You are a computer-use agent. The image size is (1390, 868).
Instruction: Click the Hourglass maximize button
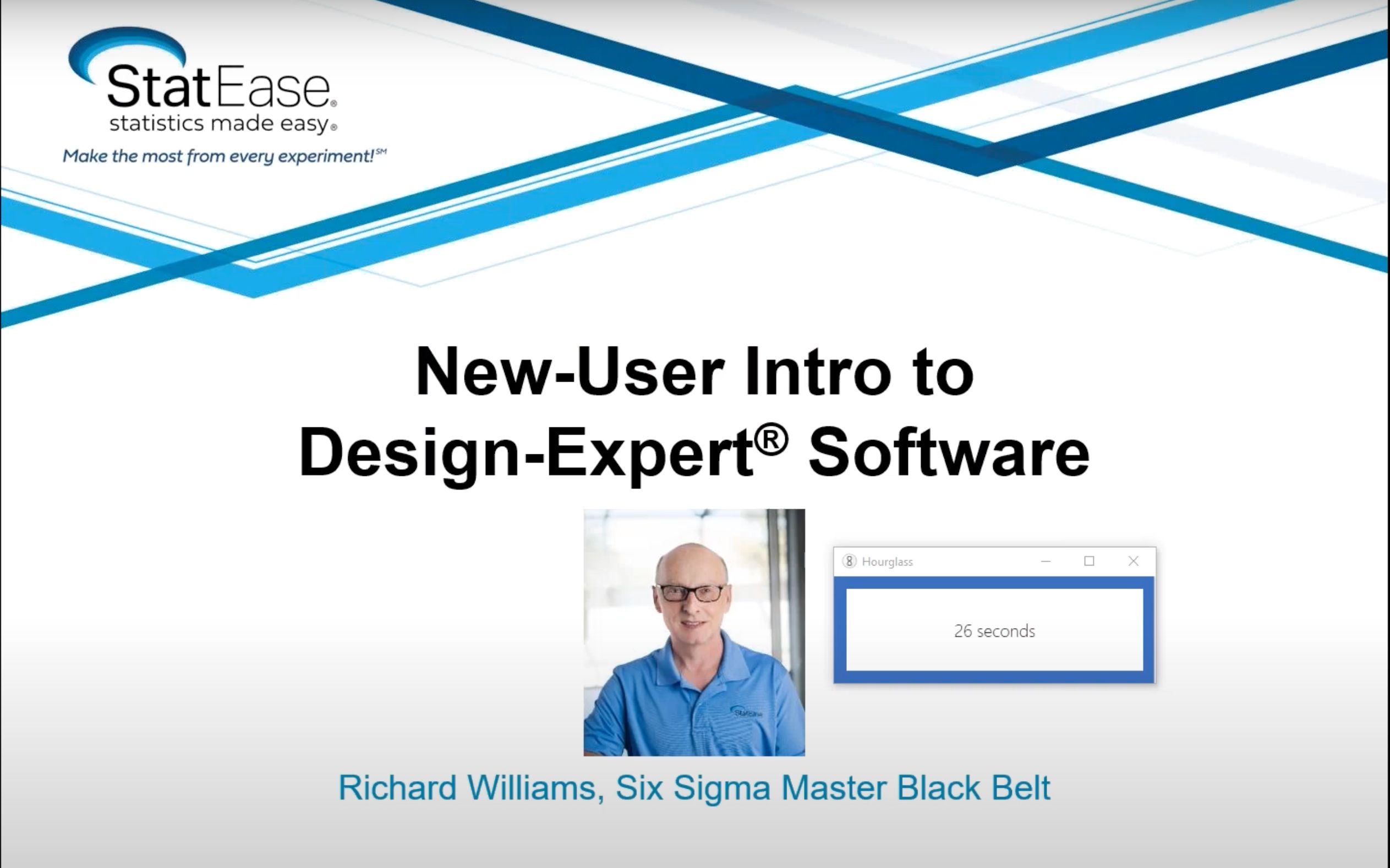tap(1089, 561)
